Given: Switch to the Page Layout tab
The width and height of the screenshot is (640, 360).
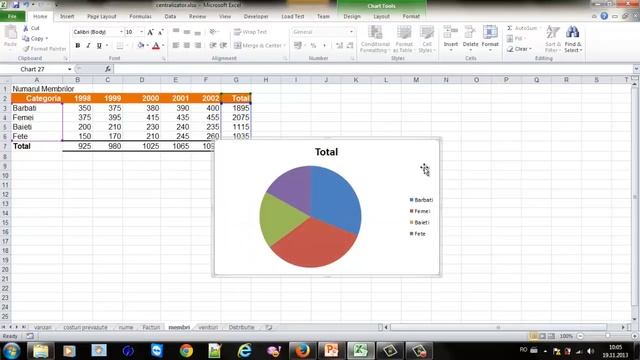Looking at the screenshot, I should pyautogui.click(x=102, y=16).
